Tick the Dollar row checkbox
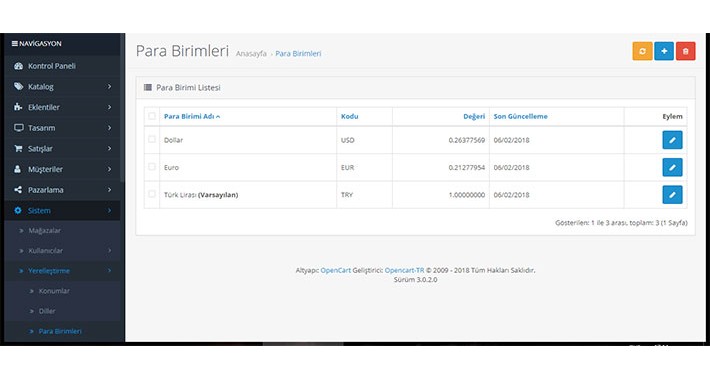 [x=152, y=139]
